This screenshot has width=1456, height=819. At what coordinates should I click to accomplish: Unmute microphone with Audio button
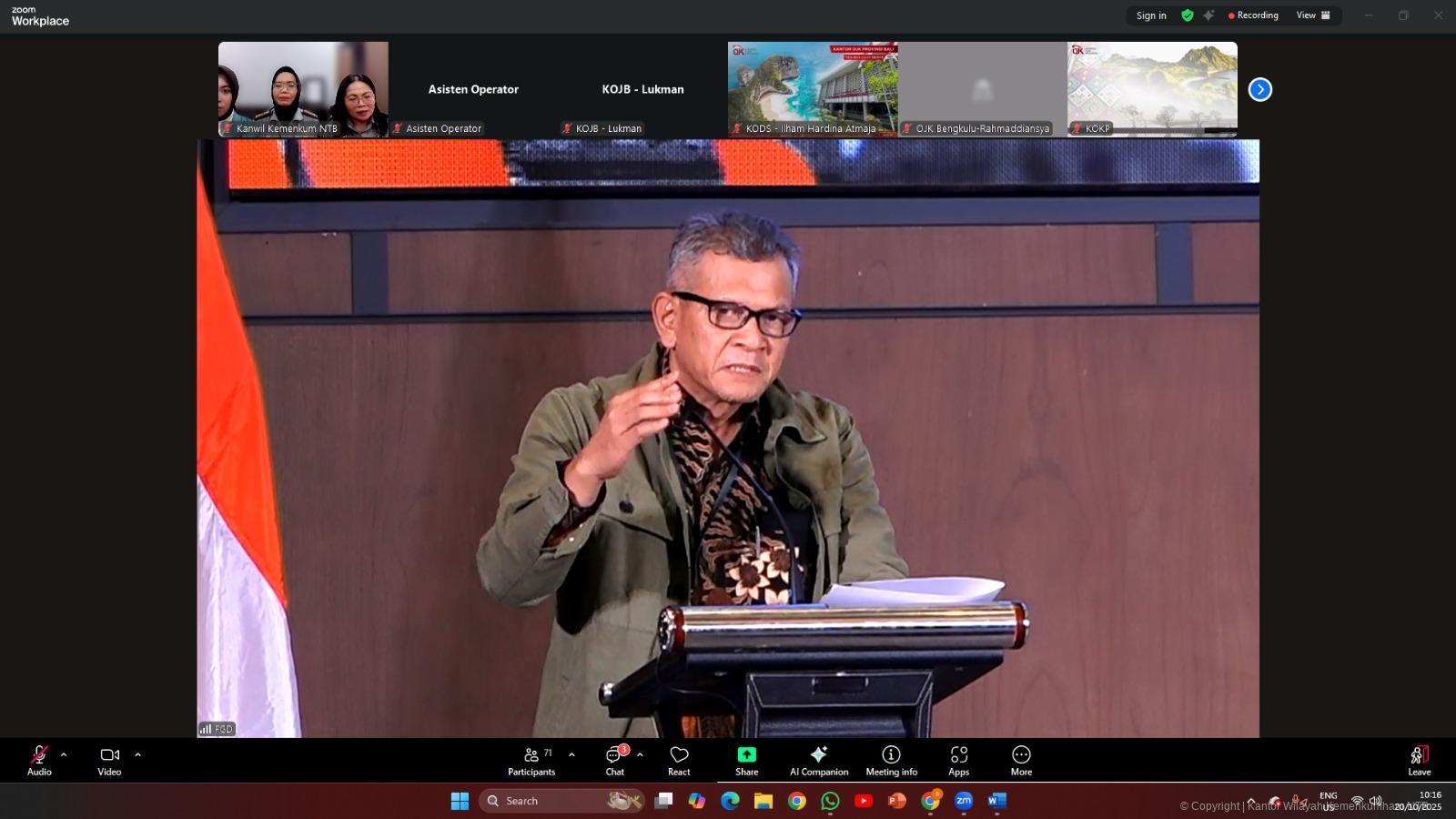[x=39, y=760]
